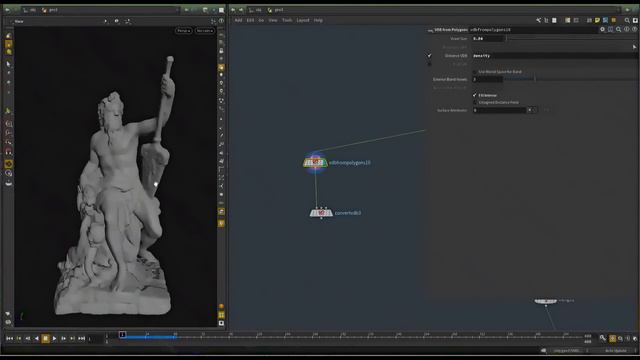Click the highlighted light icon in viewport right toolbar
Viewport: 640px width, 360px height.
coord(221,67)
